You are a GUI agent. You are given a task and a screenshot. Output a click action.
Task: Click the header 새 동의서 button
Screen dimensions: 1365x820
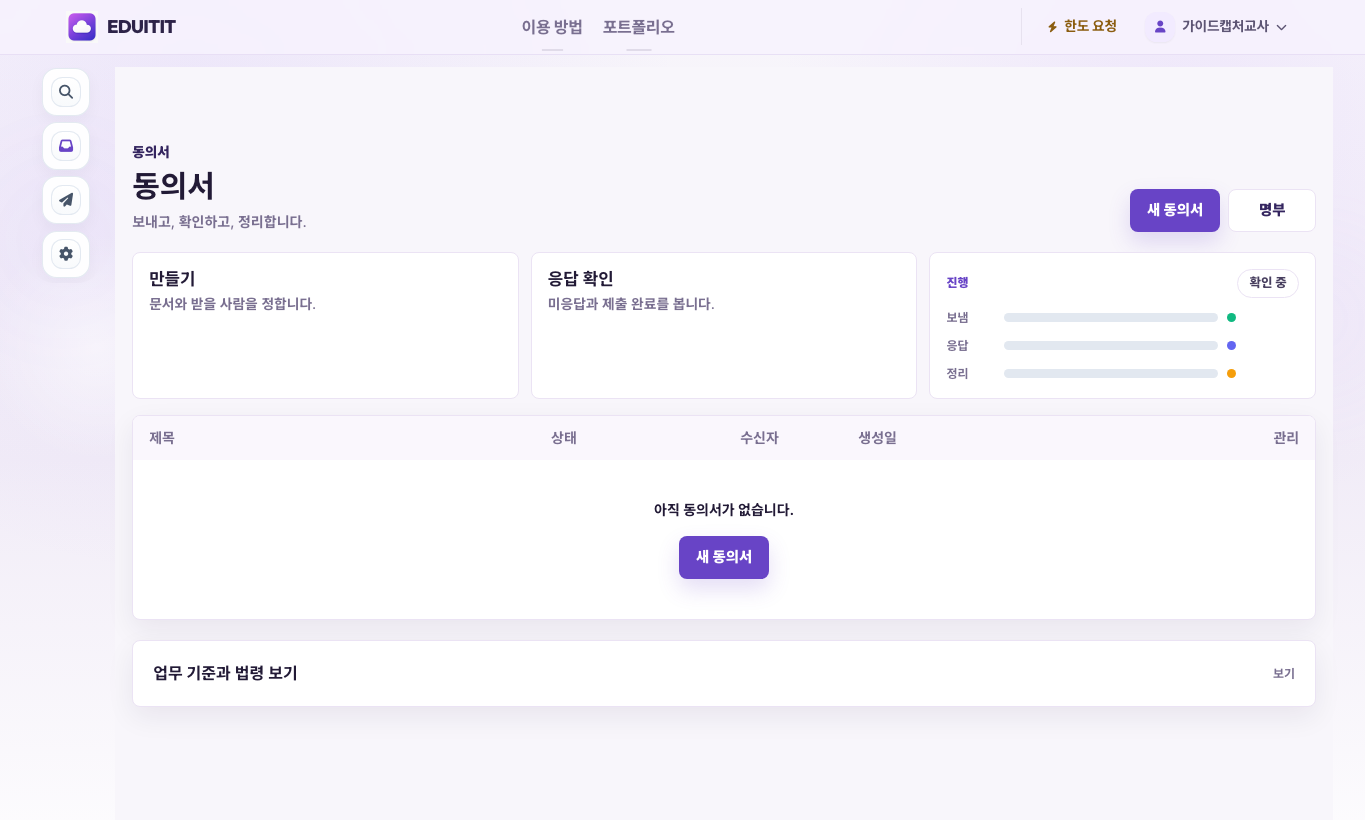pos(1175,210)
